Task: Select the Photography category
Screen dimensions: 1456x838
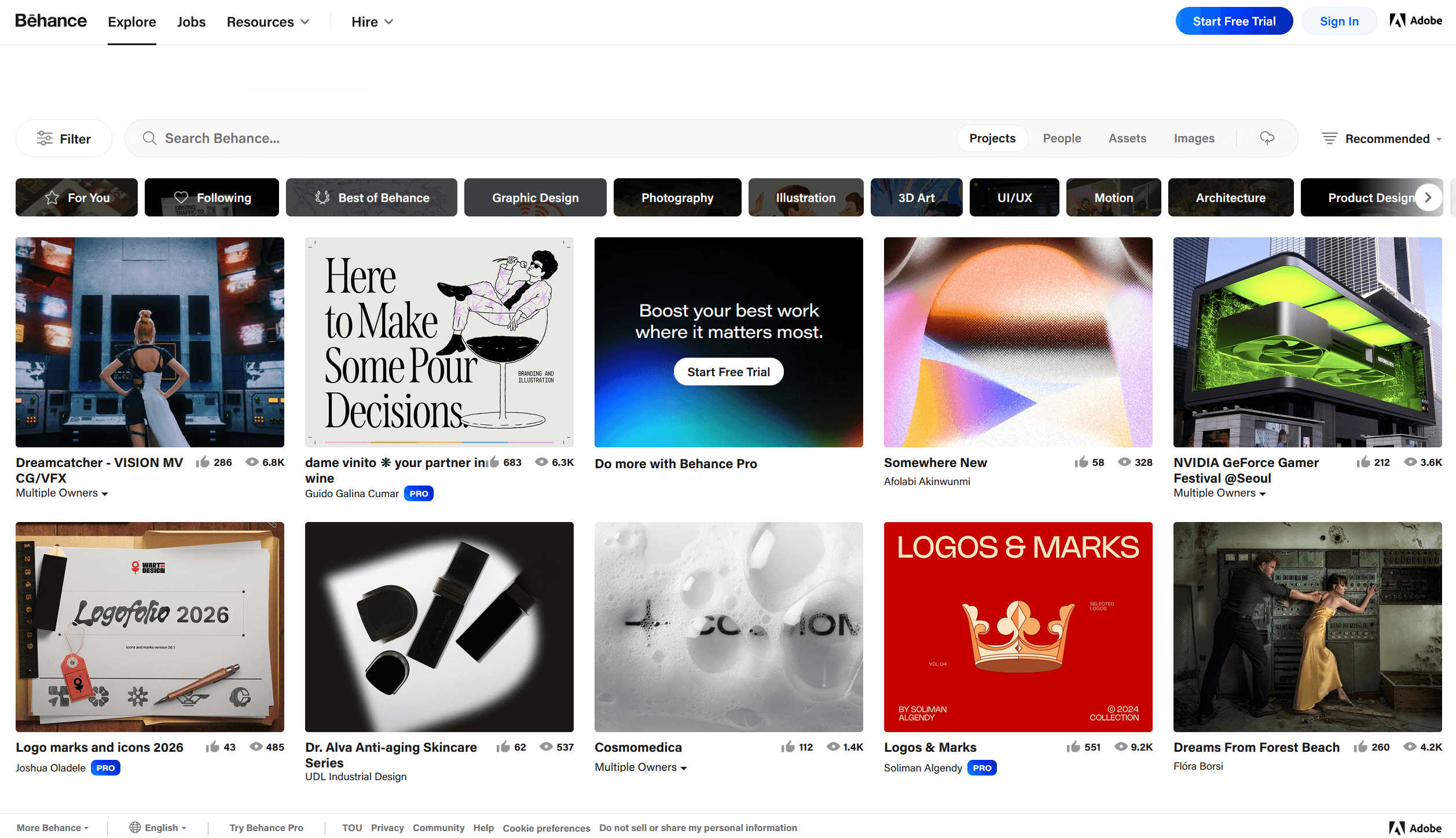Action: [677, 197]
